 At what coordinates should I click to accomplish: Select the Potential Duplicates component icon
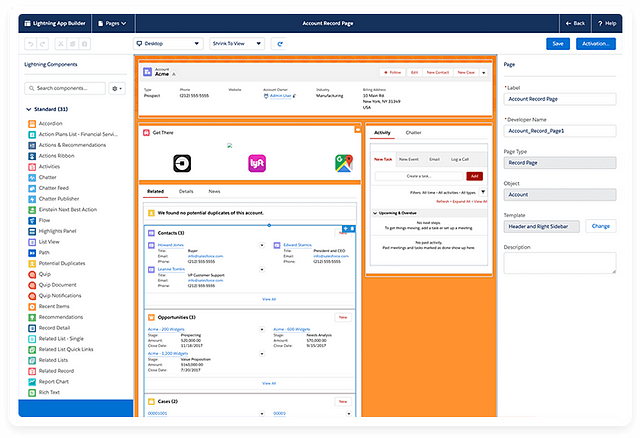(x=32, y=263)
